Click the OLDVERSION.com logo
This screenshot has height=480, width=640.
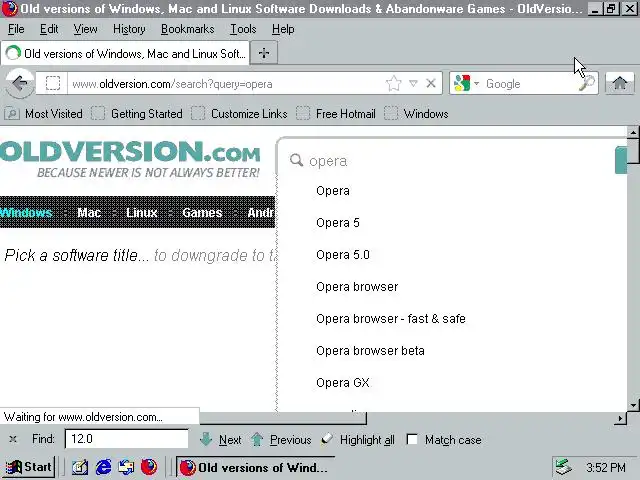(130, 158)
